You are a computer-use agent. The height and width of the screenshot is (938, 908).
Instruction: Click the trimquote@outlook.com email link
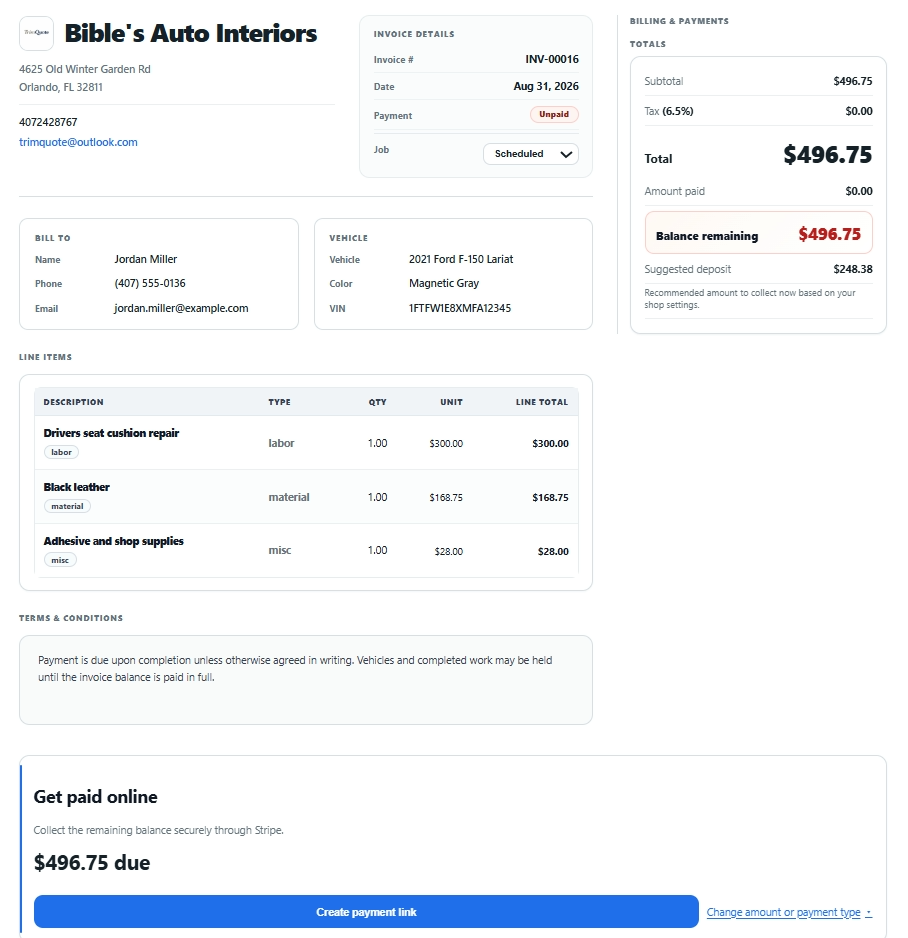coord(78,142)
